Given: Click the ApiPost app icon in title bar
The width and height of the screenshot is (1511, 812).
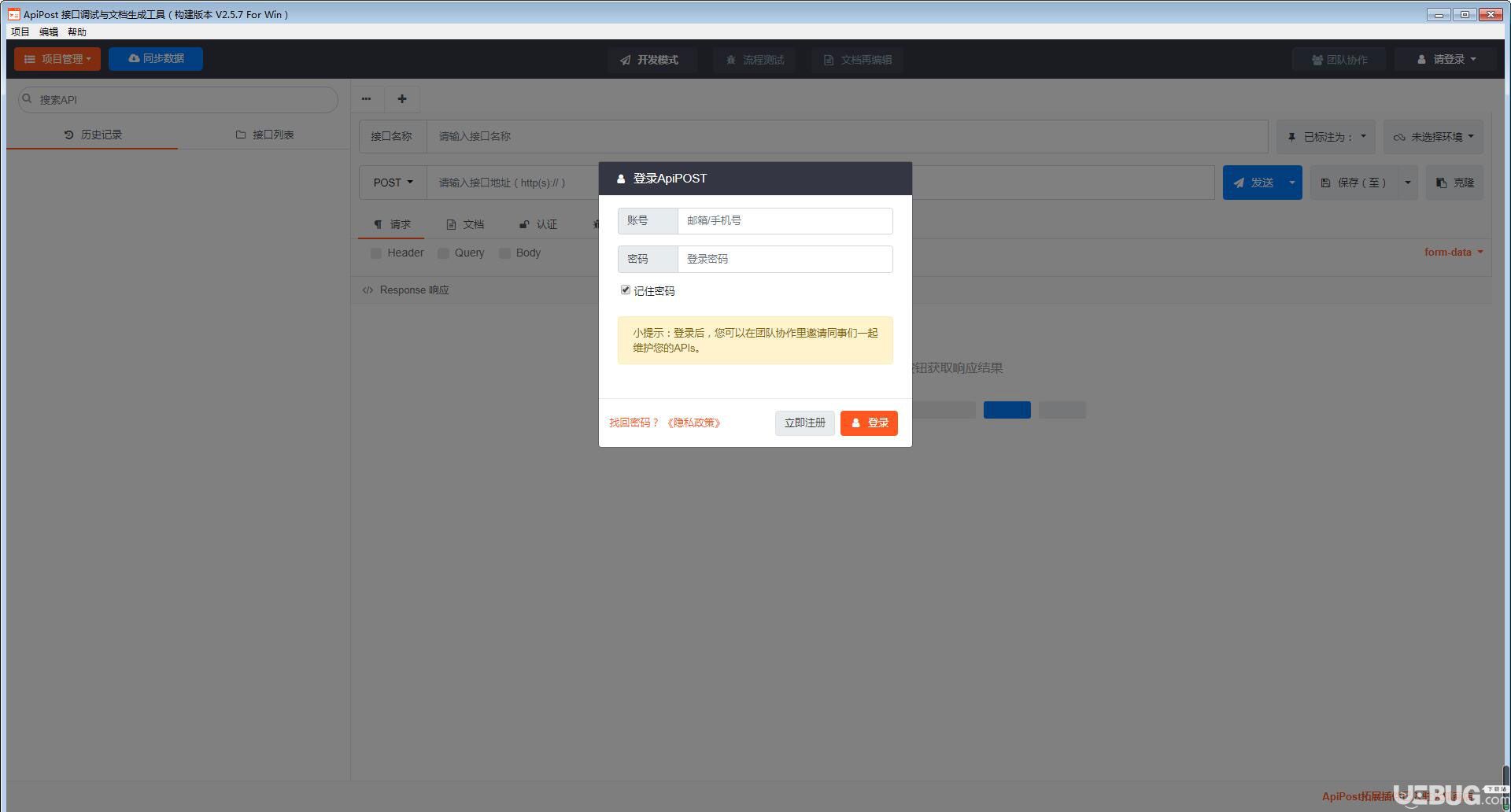Looking at the screenshot, I should click(x=14, y=14).
